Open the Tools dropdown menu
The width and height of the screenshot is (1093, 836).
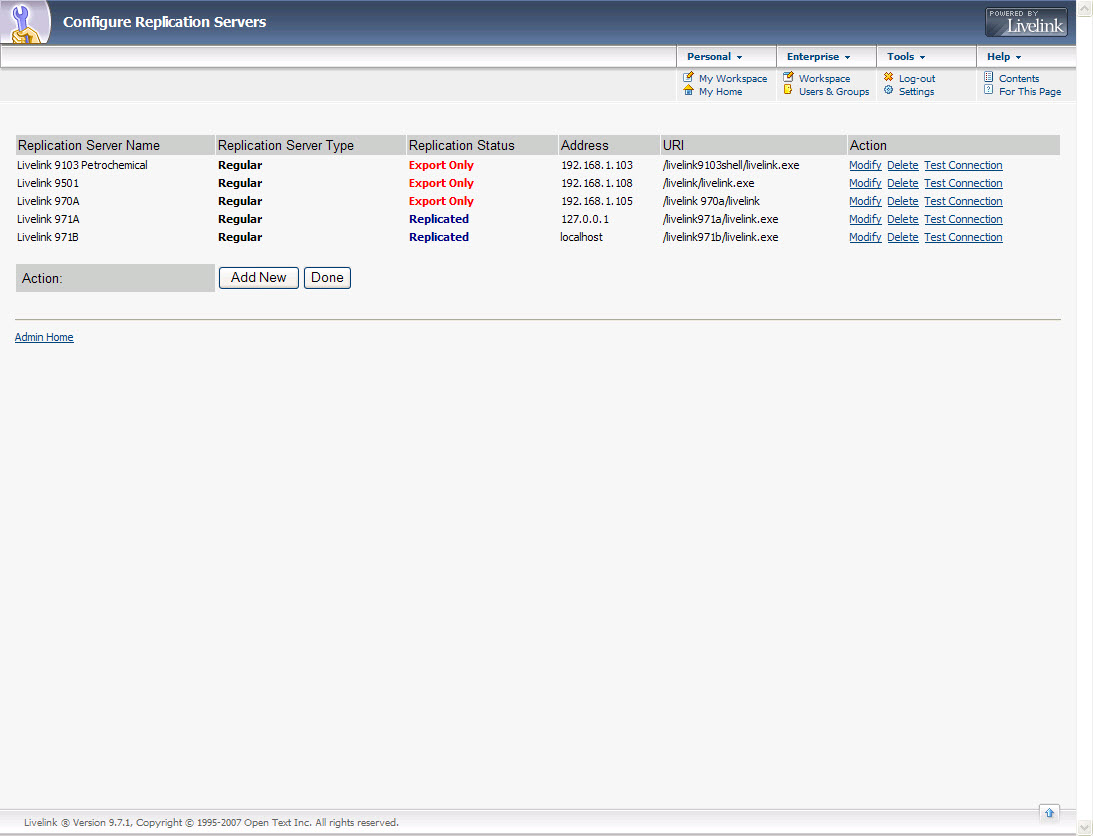coord(906,57)
